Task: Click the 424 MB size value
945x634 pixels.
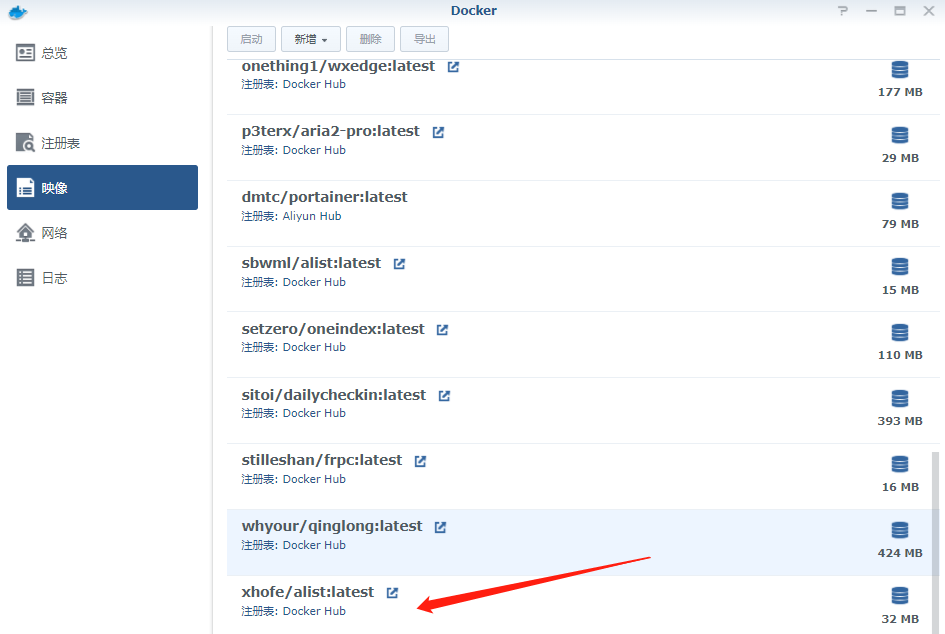Action: click(x=900, y=553)
